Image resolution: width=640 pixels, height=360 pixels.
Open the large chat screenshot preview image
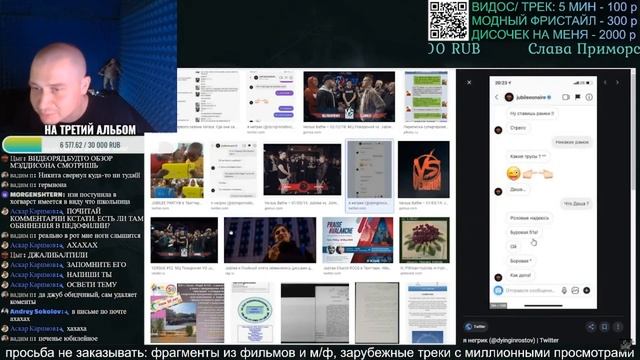click(x=543, y=192)
